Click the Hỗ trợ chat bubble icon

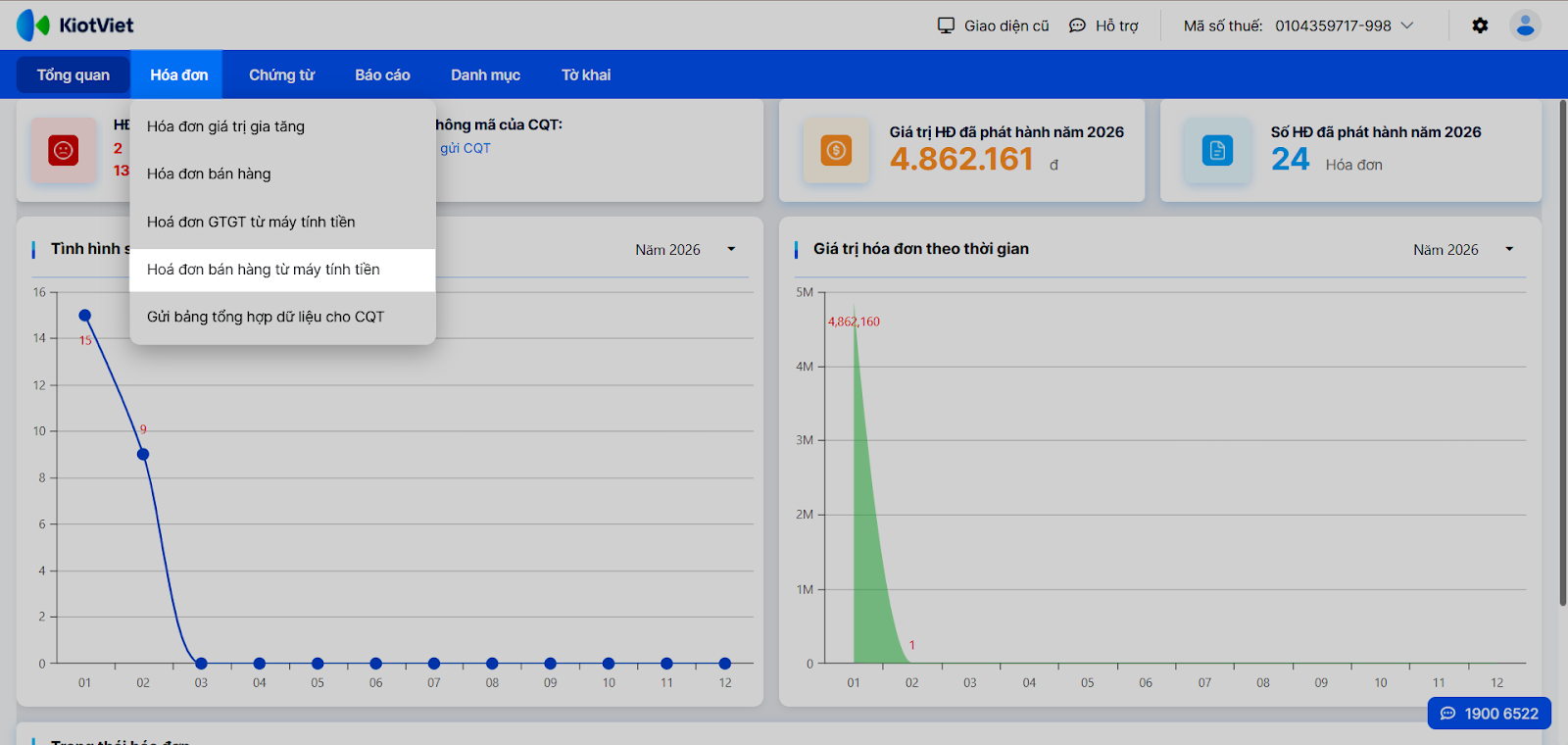click(x=1077, y=25)
